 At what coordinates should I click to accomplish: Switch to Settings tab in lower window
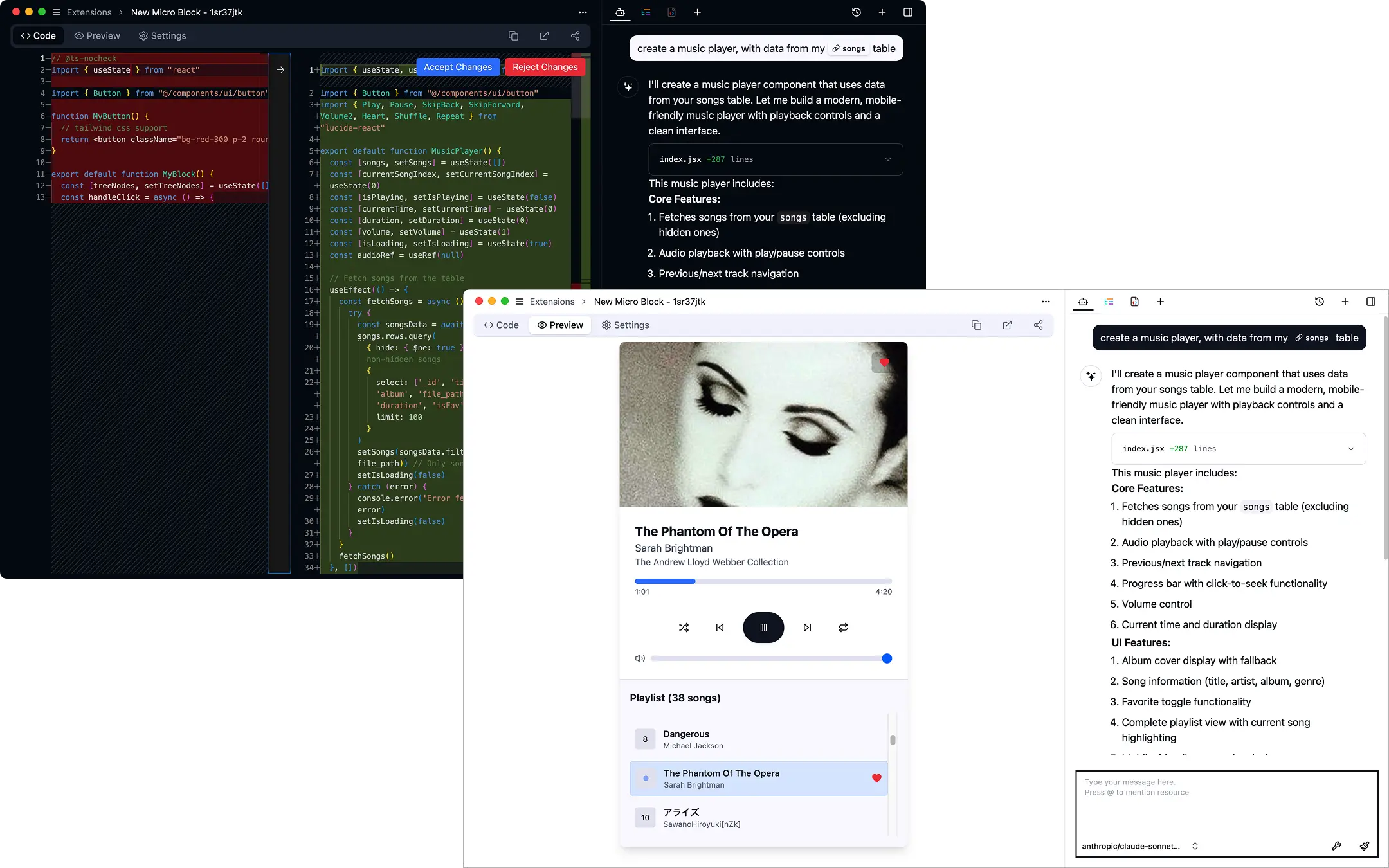click(x=625, y=325)
